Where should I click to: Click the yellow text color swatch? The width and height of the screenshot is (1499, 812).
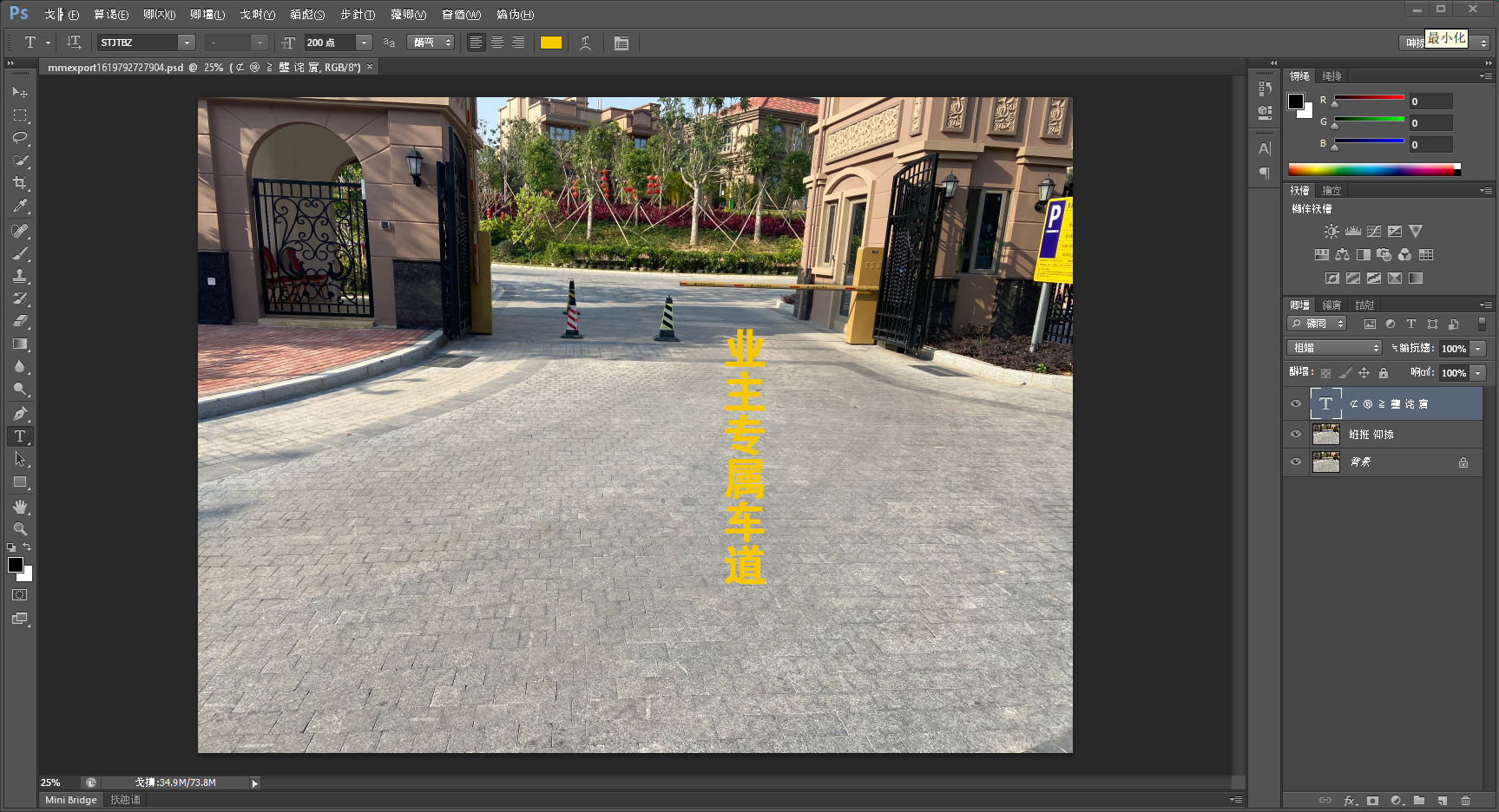point(551,43)
